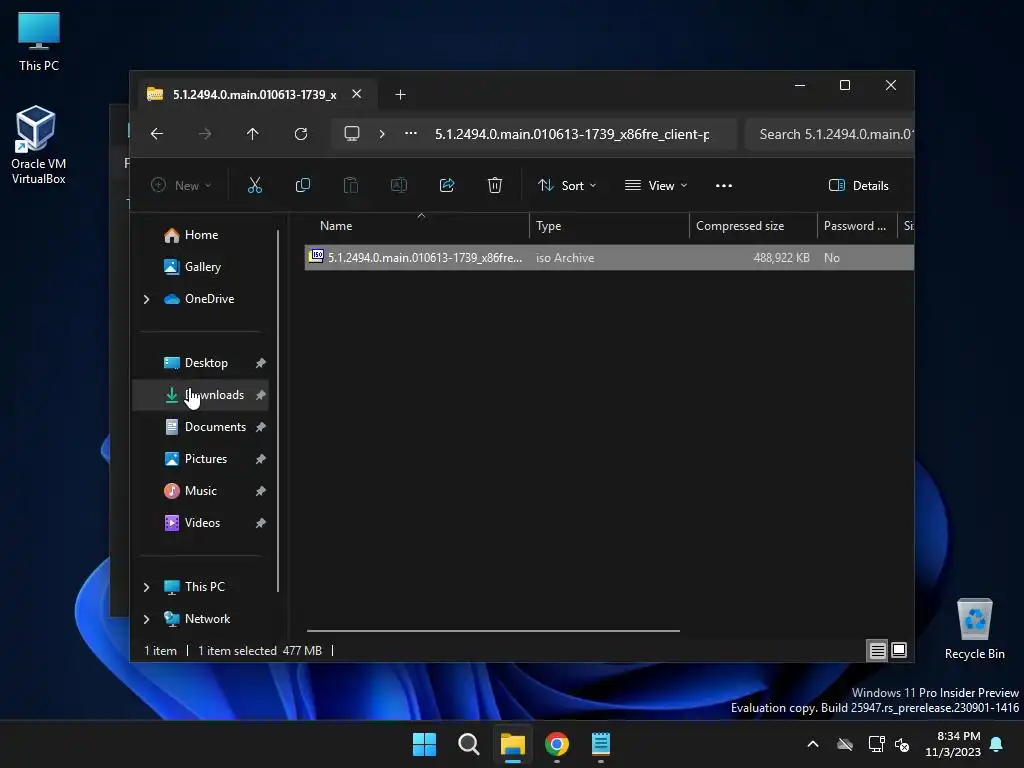Viewport: 1024px width, 768px height.
Task: Open taskbar Search
Action: [x=468, y=744]
